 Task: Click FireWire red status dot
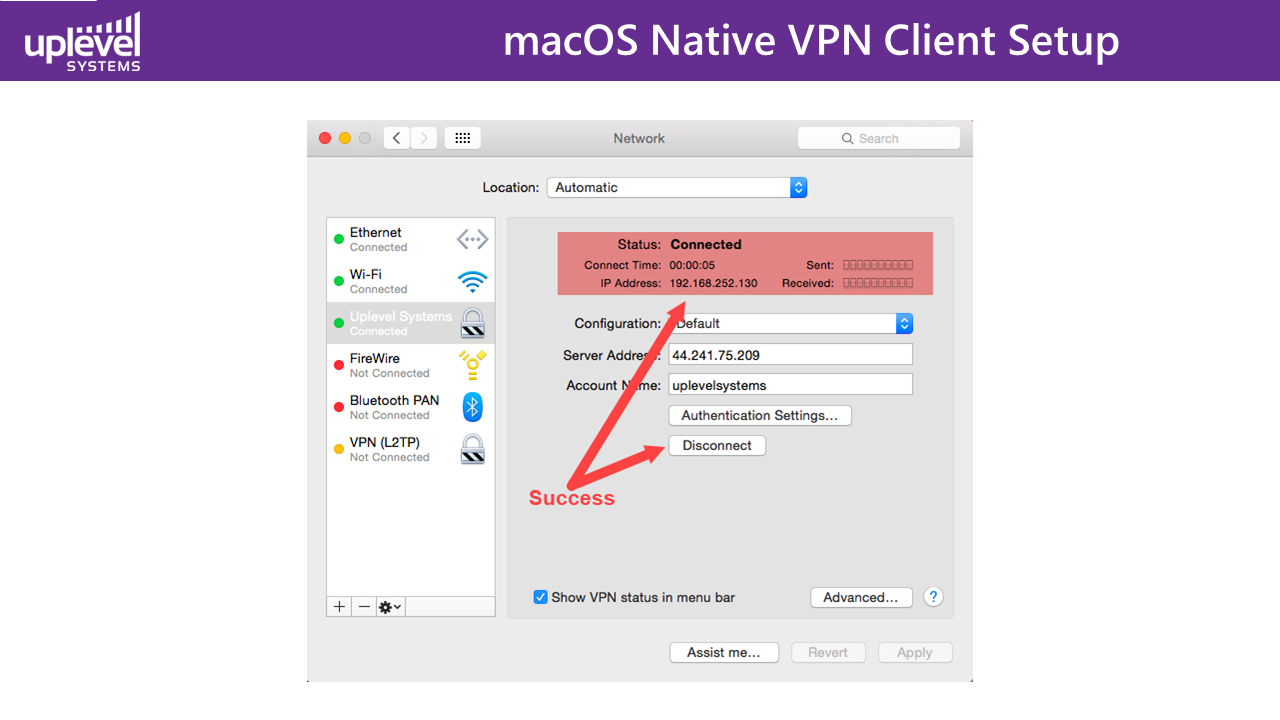click(339, 366)
